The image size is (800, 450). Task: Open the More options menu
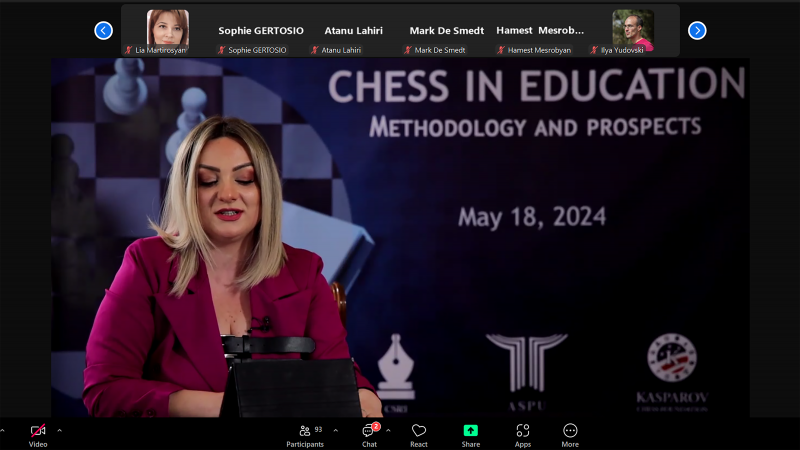click(x=570, y=431)
